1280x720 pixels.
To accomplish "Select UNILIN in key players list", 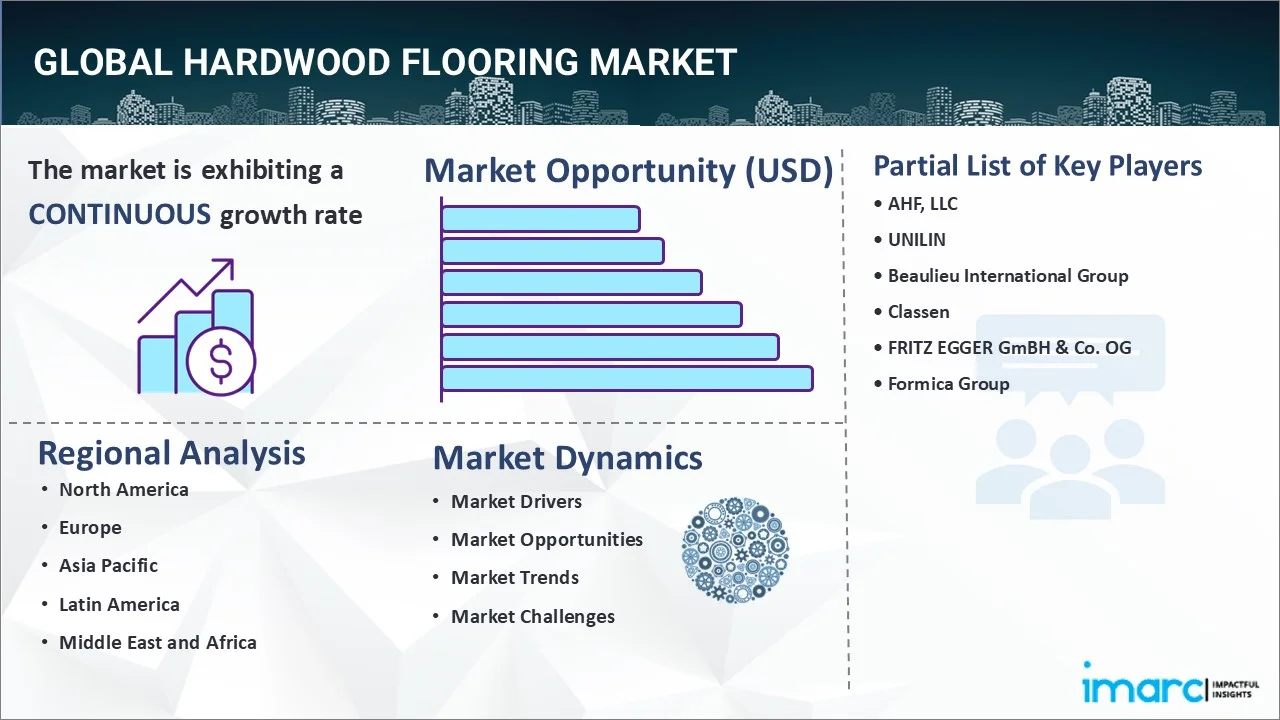I will click(916, 240).
